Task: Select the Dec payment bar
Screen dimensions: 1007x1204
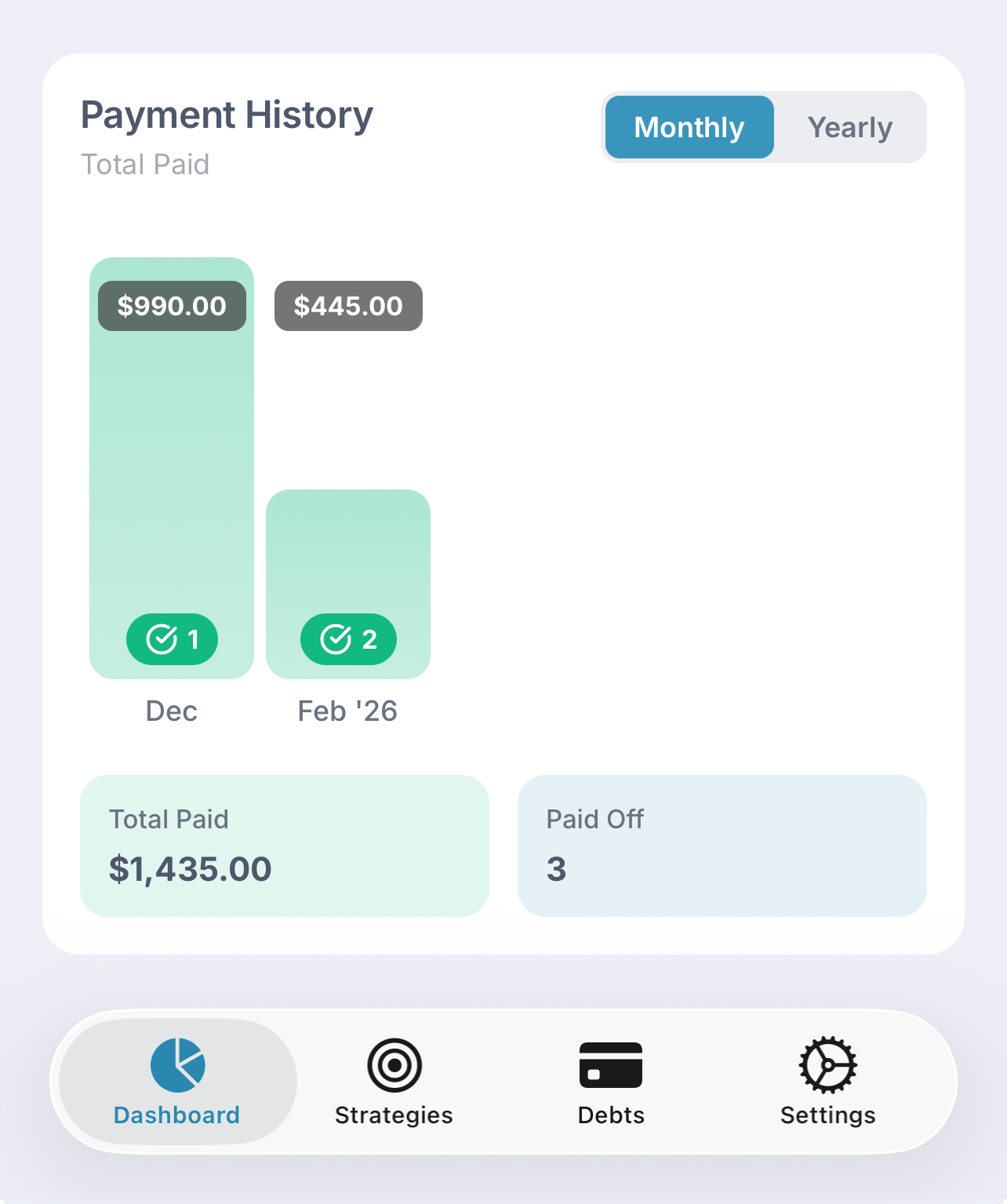Action: [172, 468]
